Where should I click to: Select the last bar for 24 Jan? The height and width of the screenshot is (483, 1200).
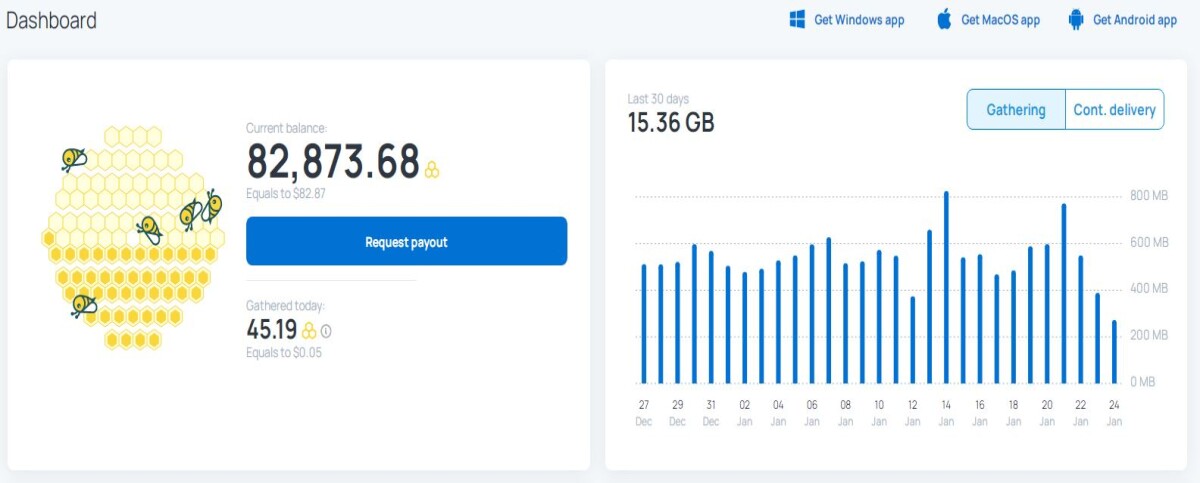point(1114,352)
